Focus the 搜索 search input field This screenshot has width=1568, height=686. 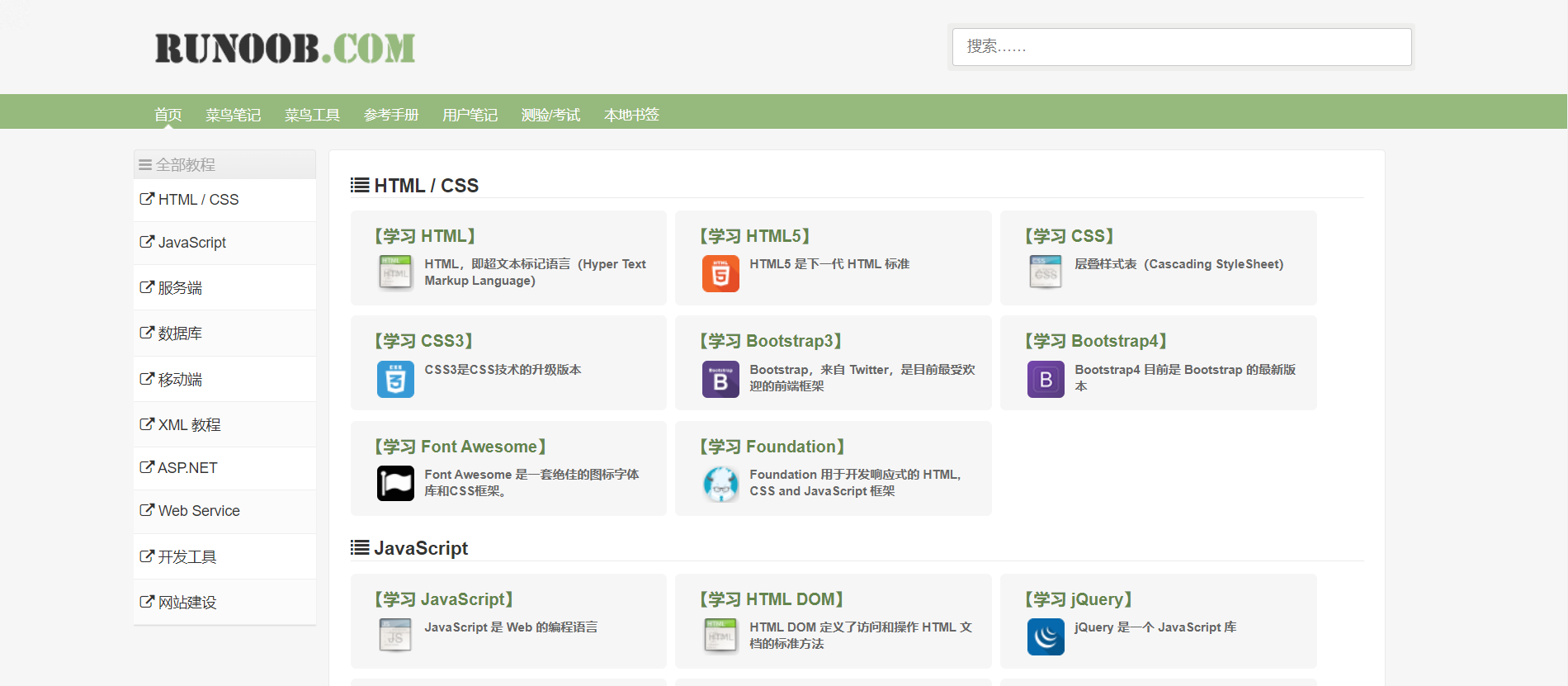[x=1182, y=47]
